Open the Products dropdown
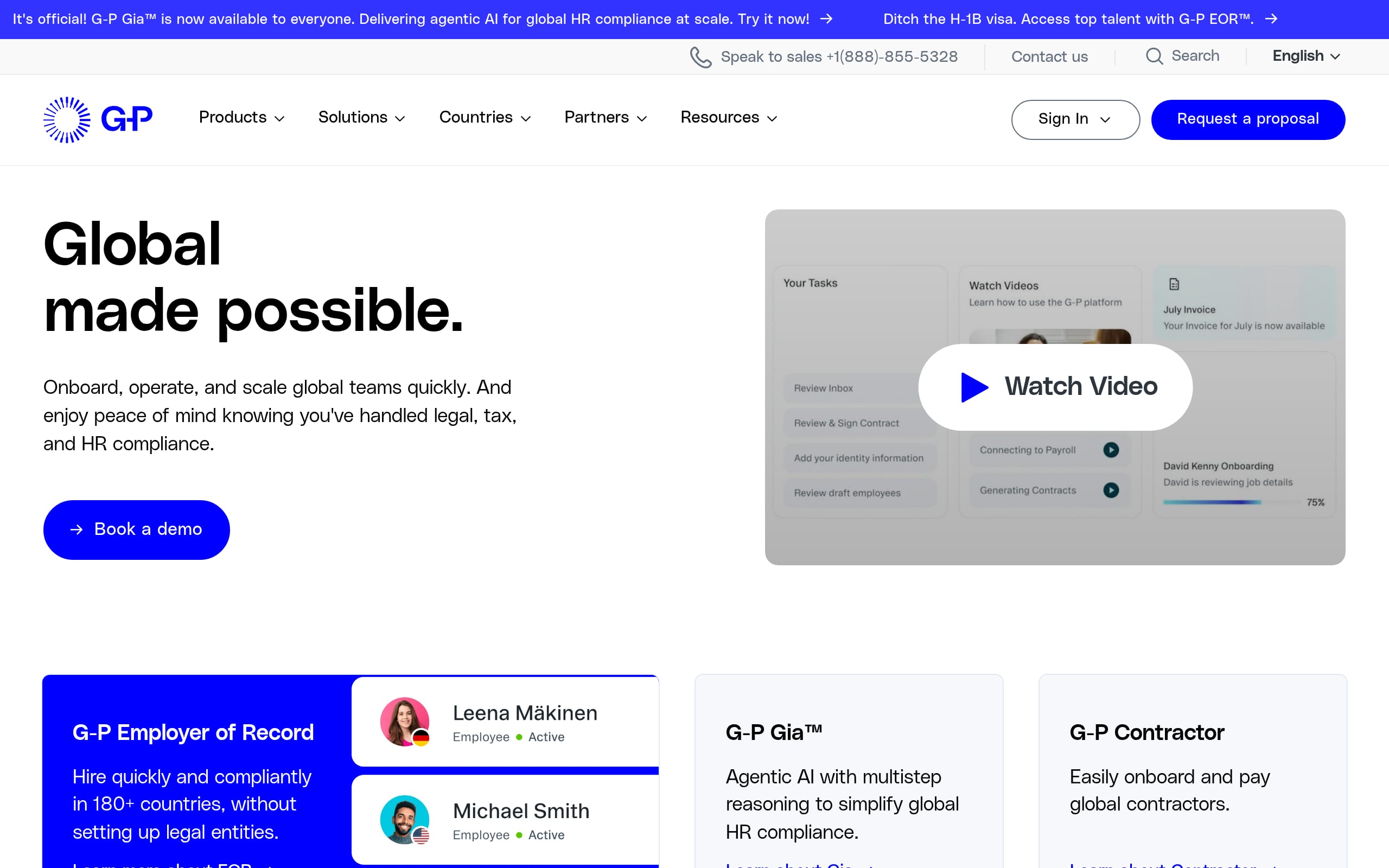The image size is (1389, 868). pos(241,118)
